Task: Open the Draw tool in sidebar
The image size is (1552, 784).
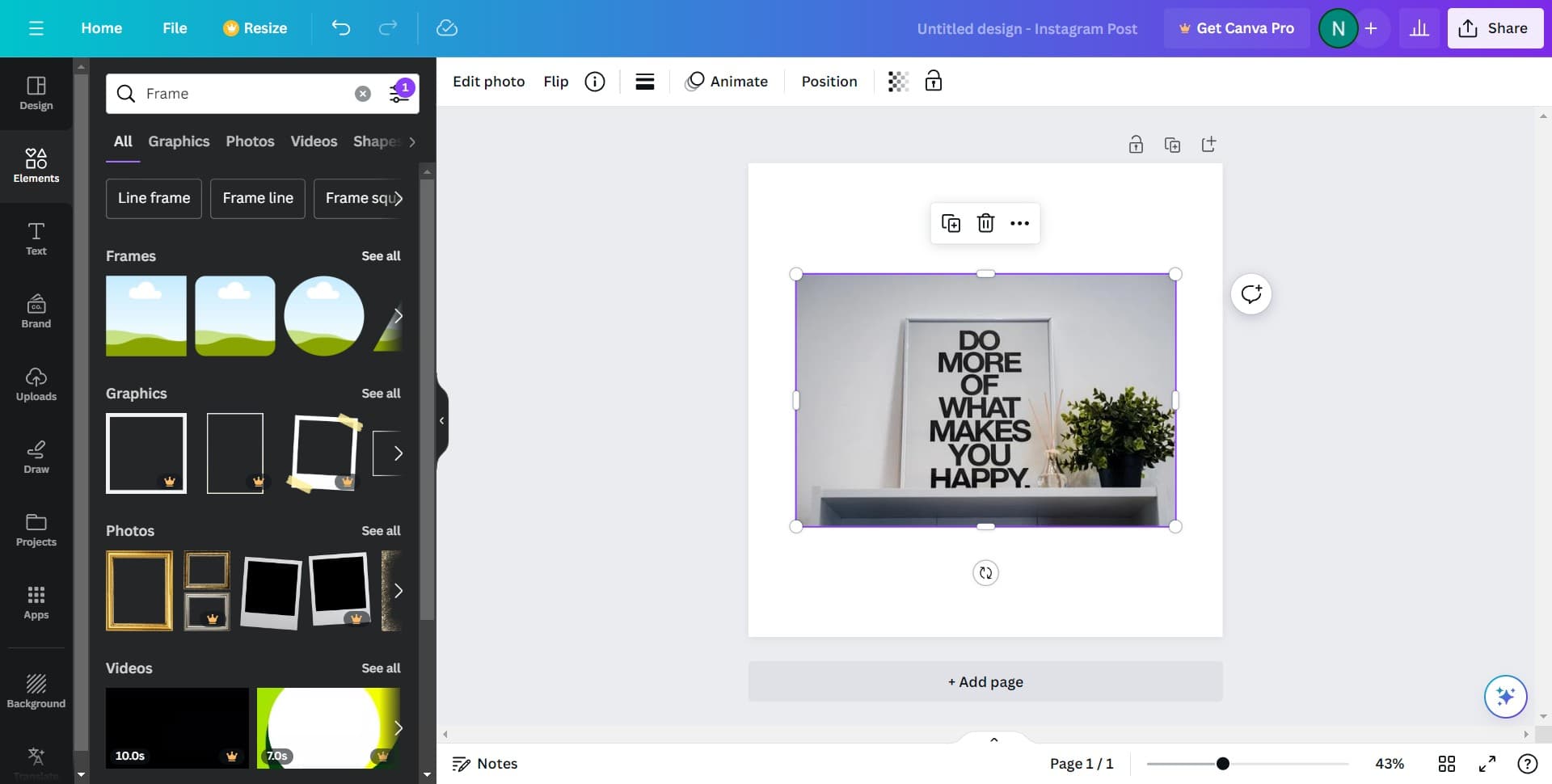Action: (36, 457)
